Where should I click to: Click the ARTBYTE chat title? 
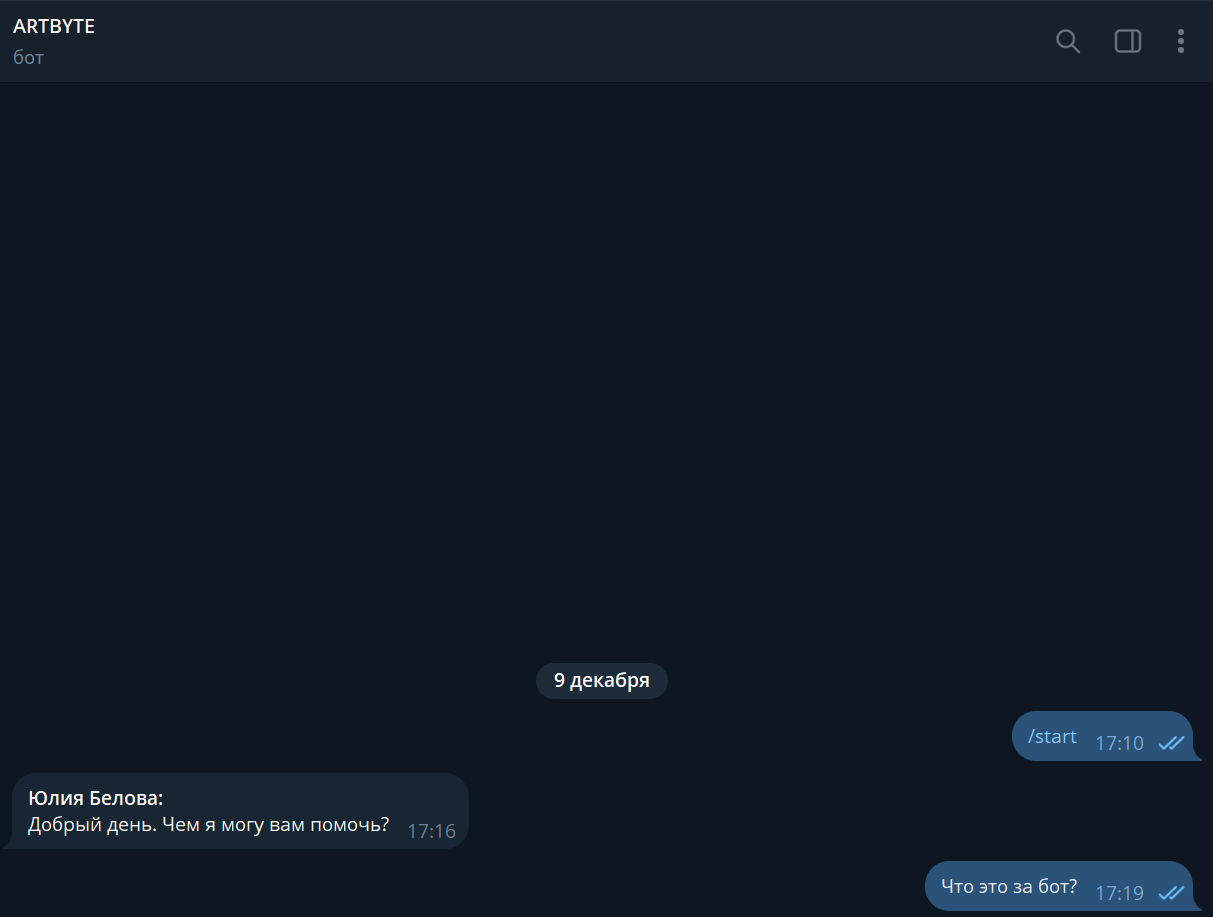coord(54,27)
